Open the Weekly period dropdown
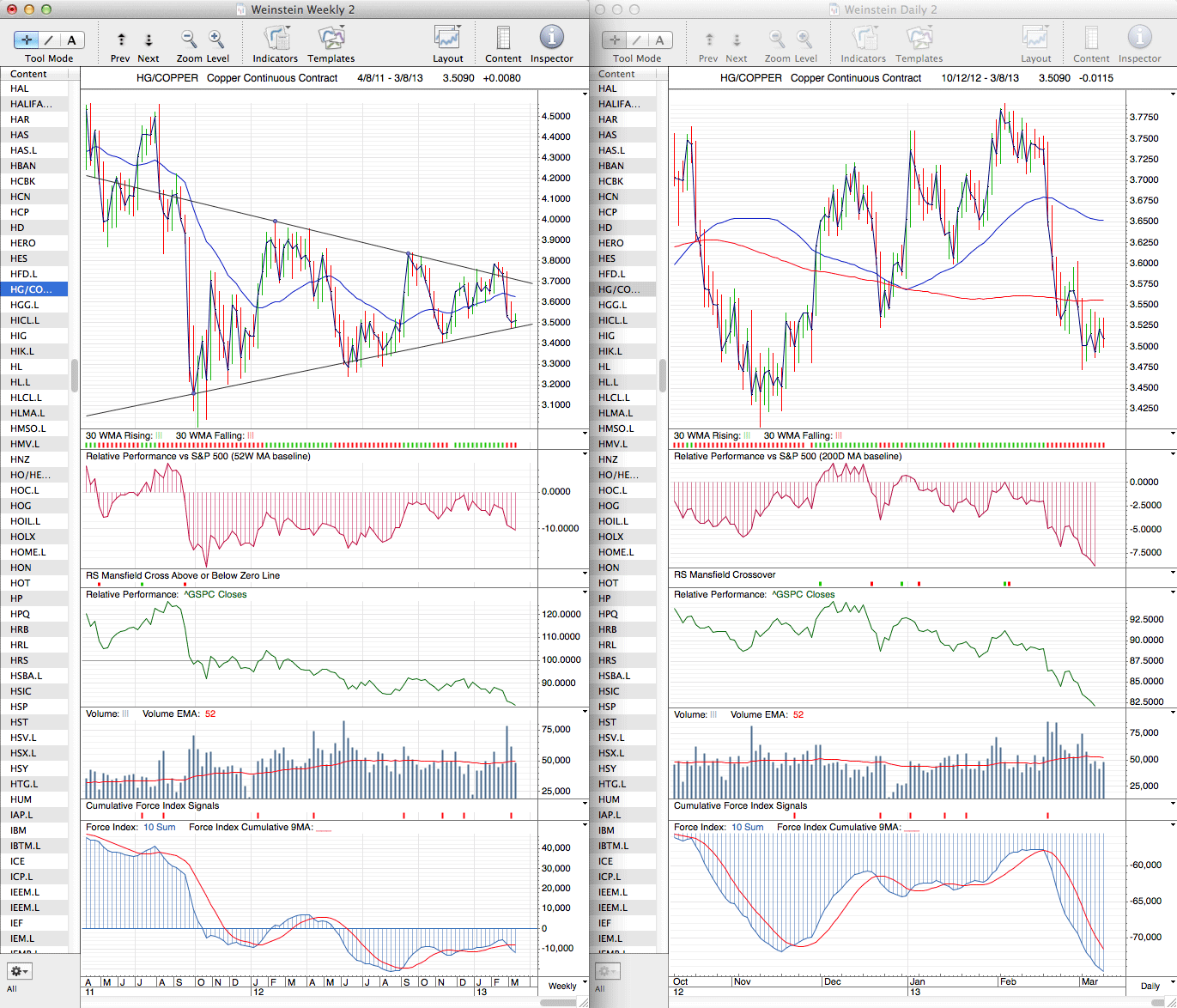This screenshot has height=1008, width=1177. click(x=566, y=986)
